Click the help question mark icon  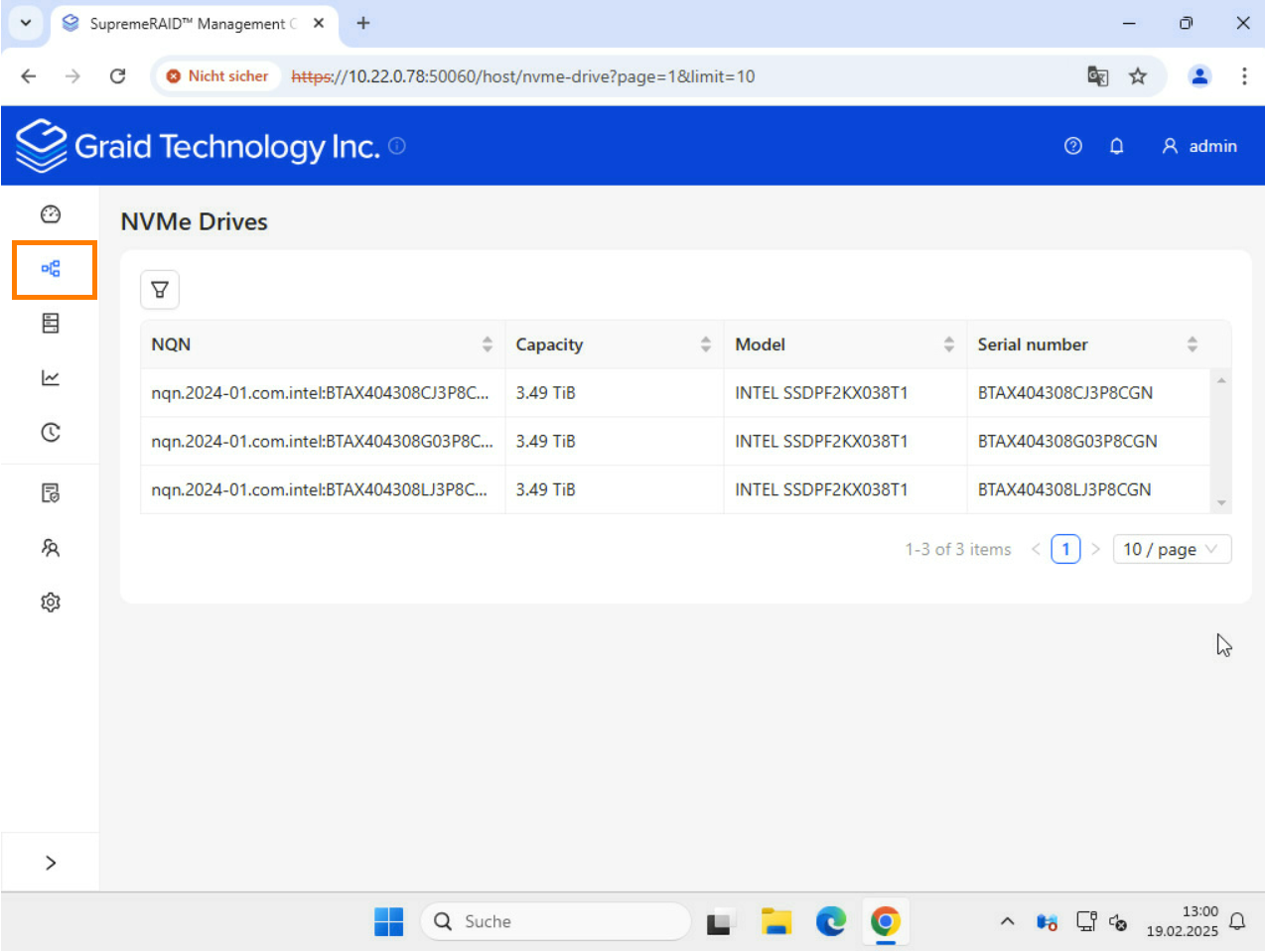tap(1073, 146)
